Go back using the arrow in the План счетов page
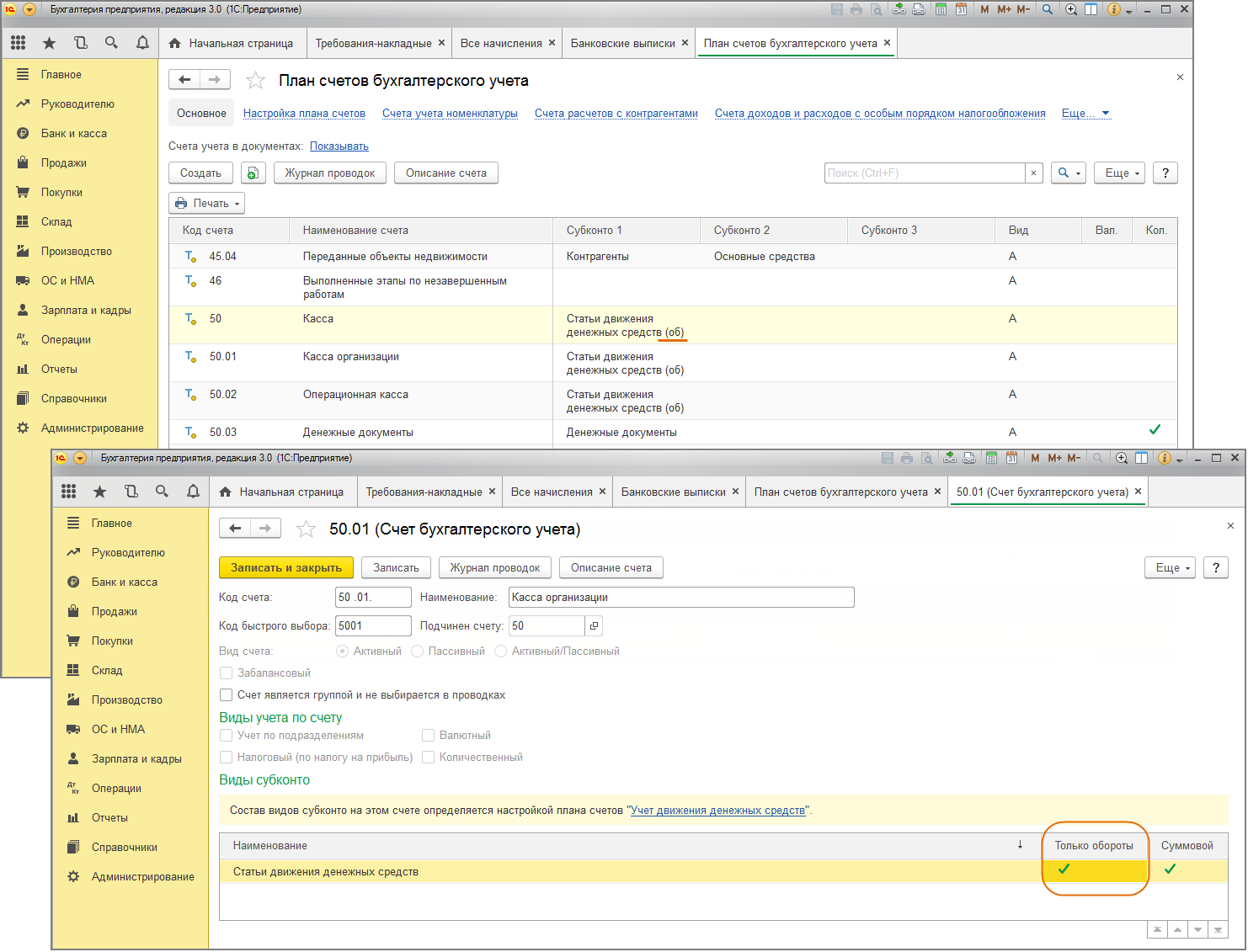The image size is (1248, 952). (185, 80)
